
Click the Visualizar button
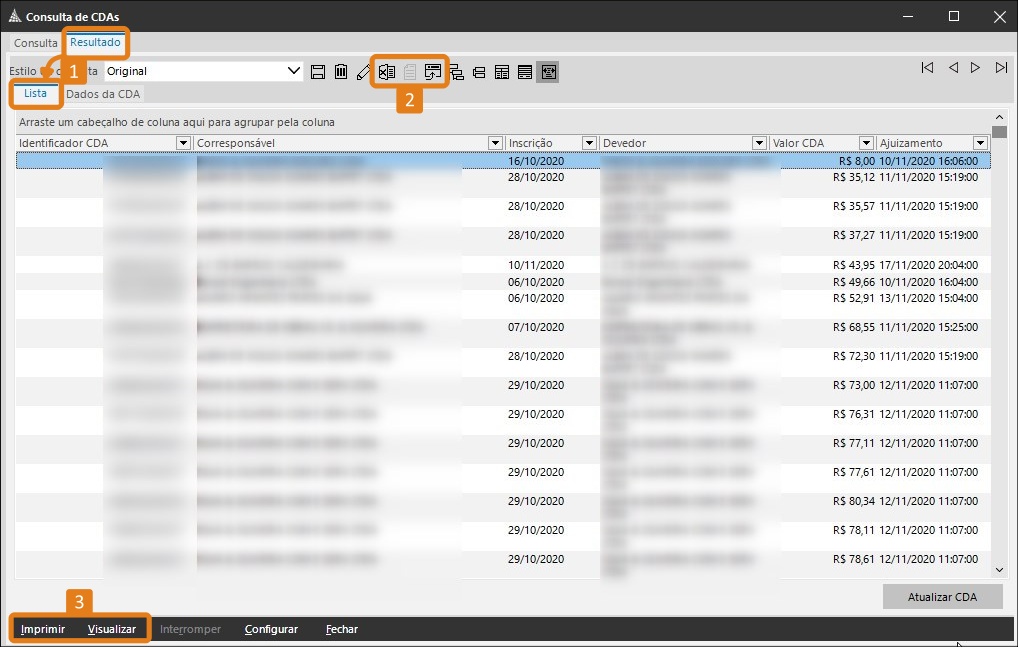click(x=111, y=629)
